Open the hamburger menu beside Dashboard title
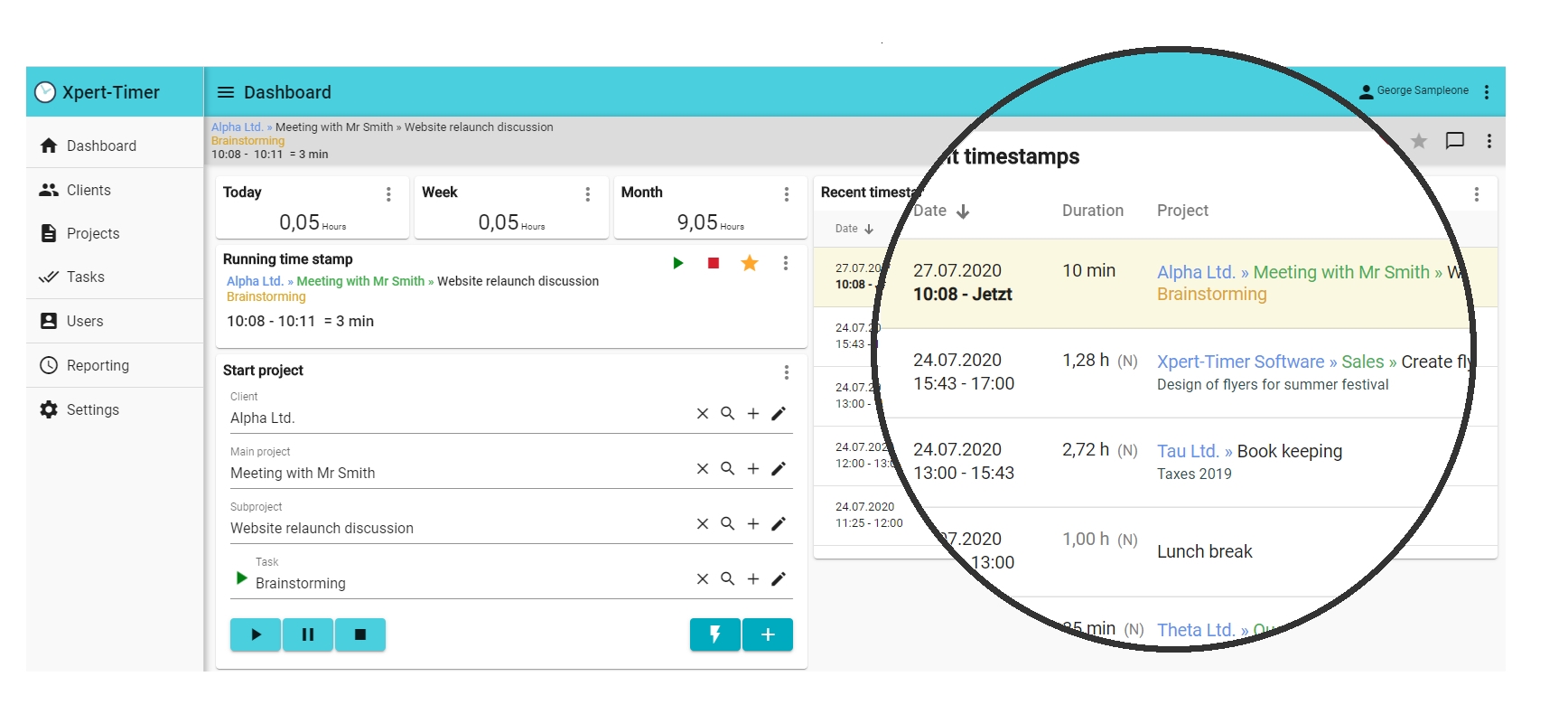 click(226, 92)
